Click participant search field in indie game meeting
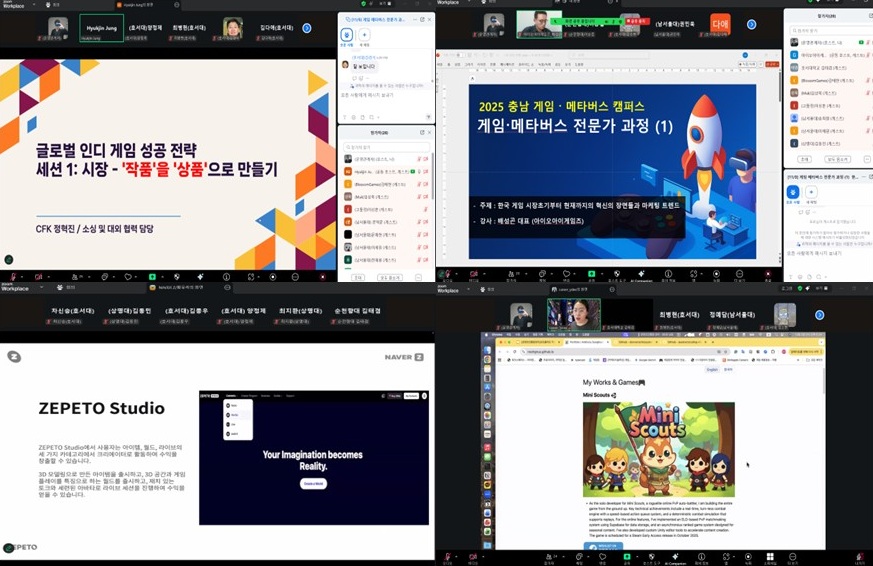The image size is (873, 566). click(x=387, y=147)
